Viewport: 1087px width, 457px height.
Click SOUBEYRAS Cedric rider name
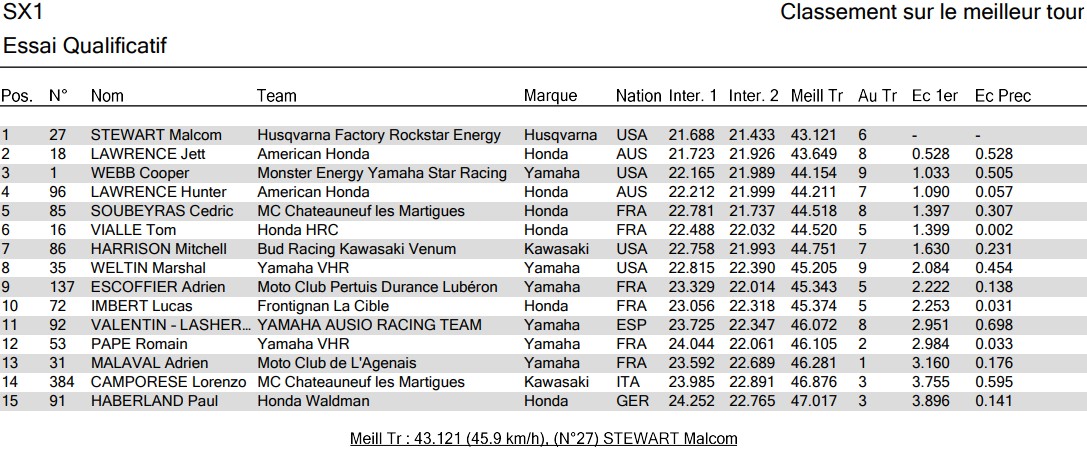tap(161, 211)
